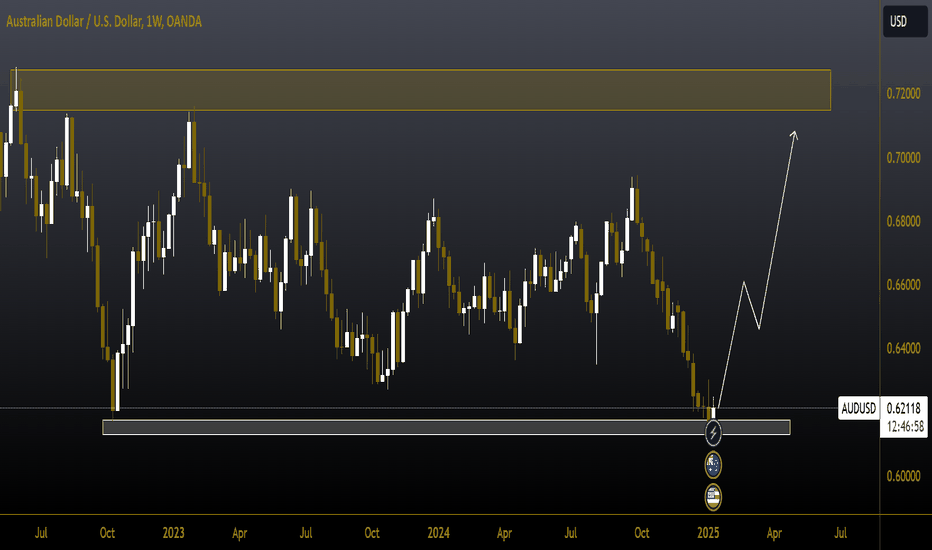Open the USD currency selector

(905, 21)
